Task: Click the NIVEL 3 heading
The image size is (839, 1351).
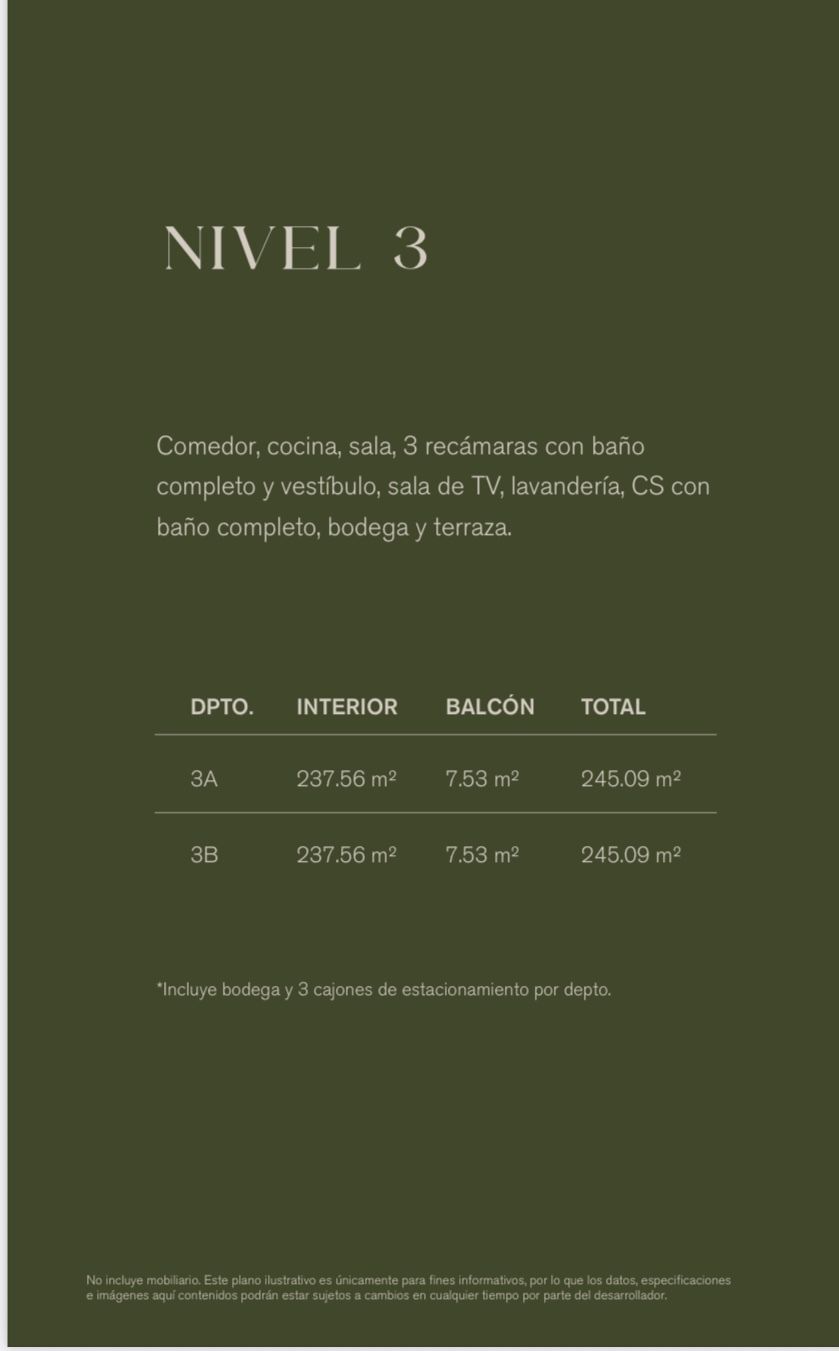Action: (x=296, y=248)
